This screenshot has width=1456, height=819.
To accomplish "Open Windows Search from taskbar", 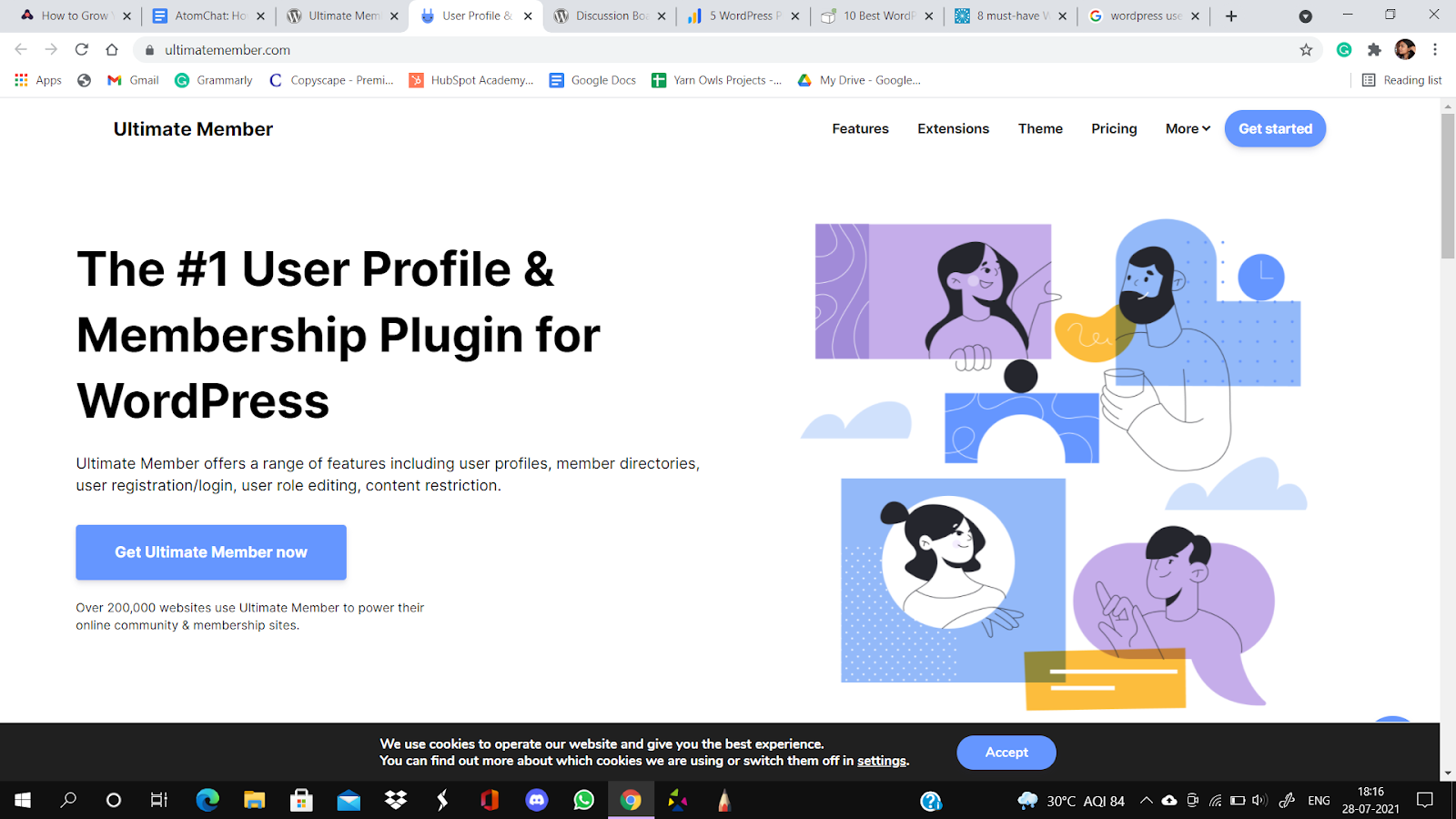I will coord(68,800).
